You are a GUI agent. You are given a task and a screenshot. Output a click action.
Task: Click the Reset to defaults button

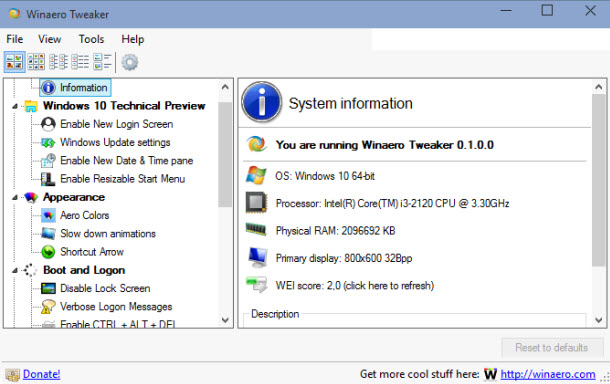(552, 347)
